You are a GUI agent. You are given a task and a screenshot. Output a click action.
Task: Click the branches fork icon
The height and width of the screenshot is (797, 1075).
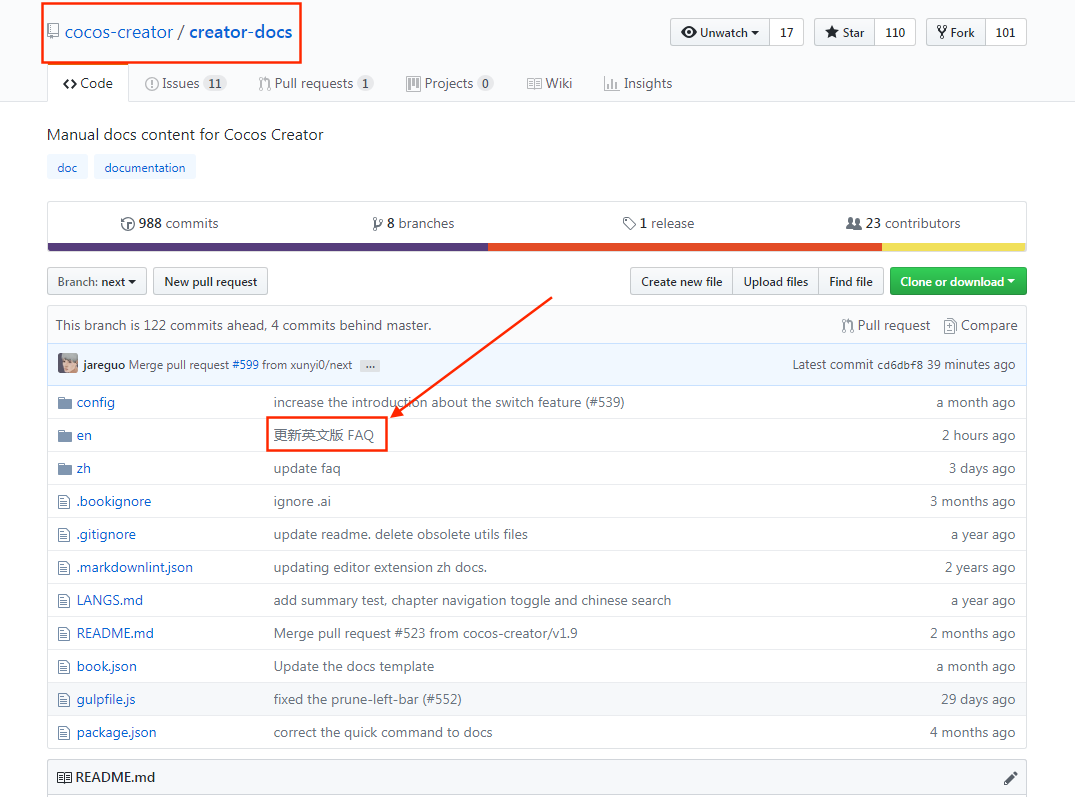click(377, 223)
